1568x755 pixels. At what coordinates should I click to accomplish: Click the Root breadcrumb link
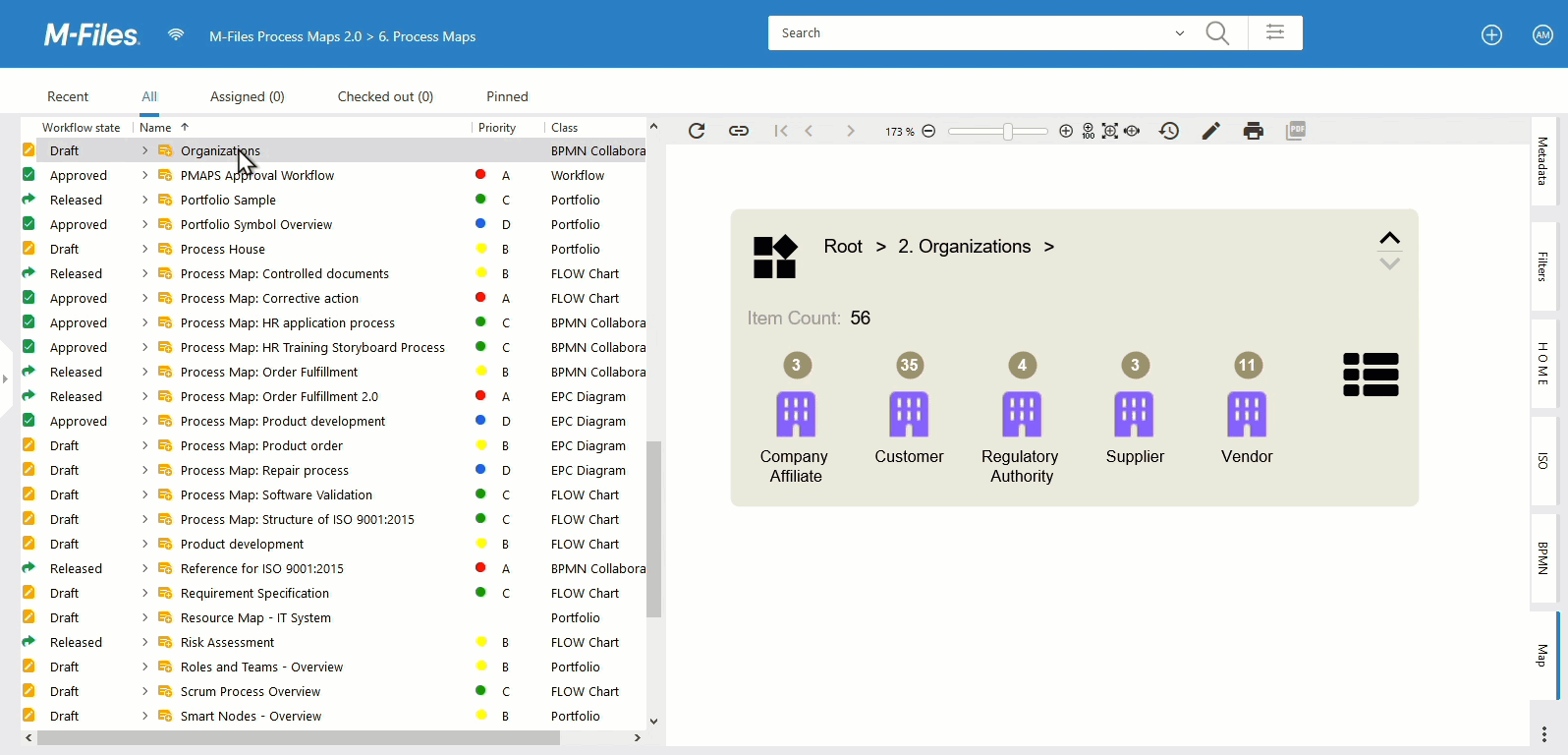(x=843, y=247)
